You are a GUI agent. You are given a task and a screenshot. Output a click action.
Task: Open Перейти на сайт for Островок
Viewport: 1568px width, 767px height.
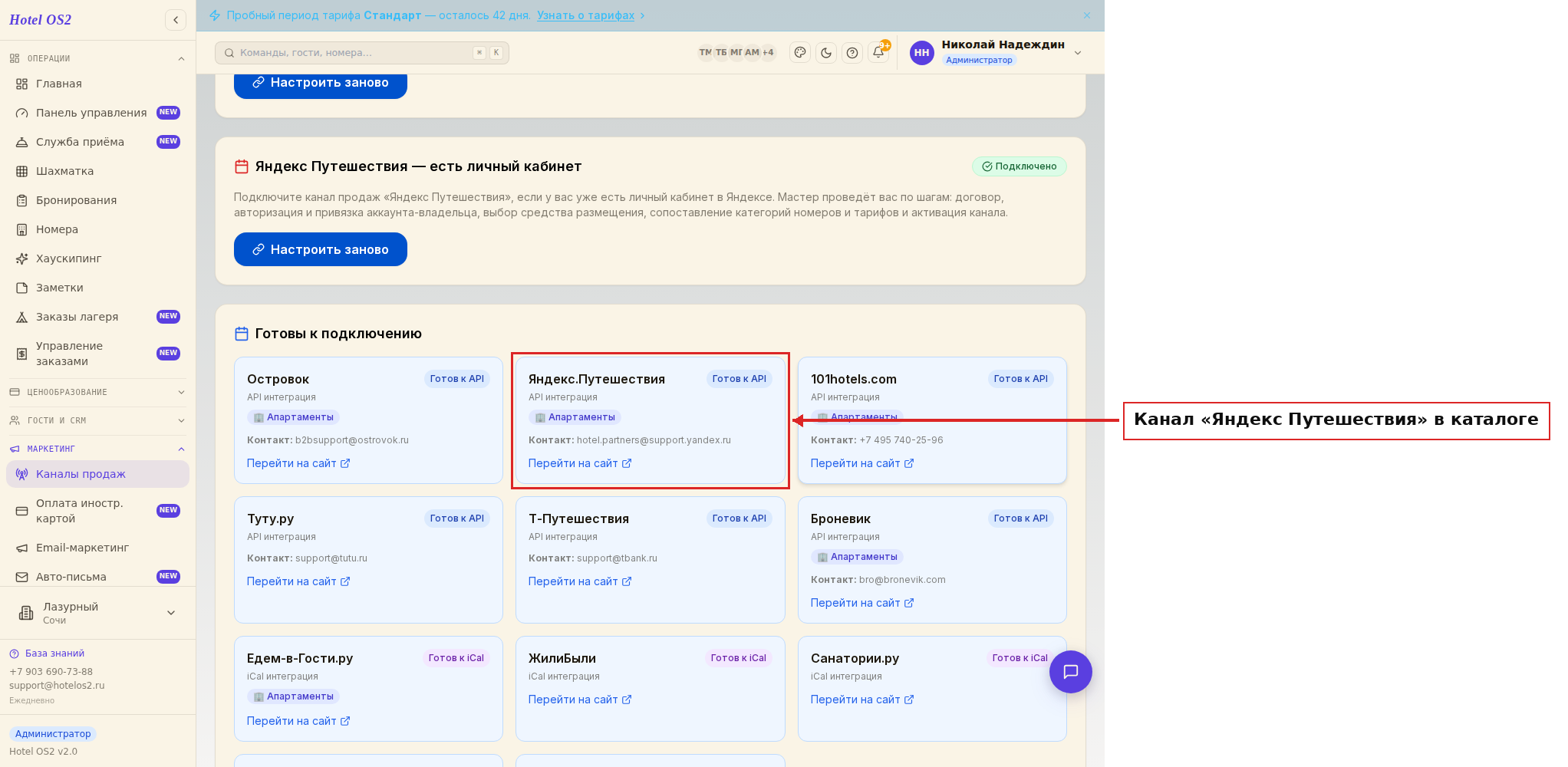pyautogui.click(x=298, y=463)
